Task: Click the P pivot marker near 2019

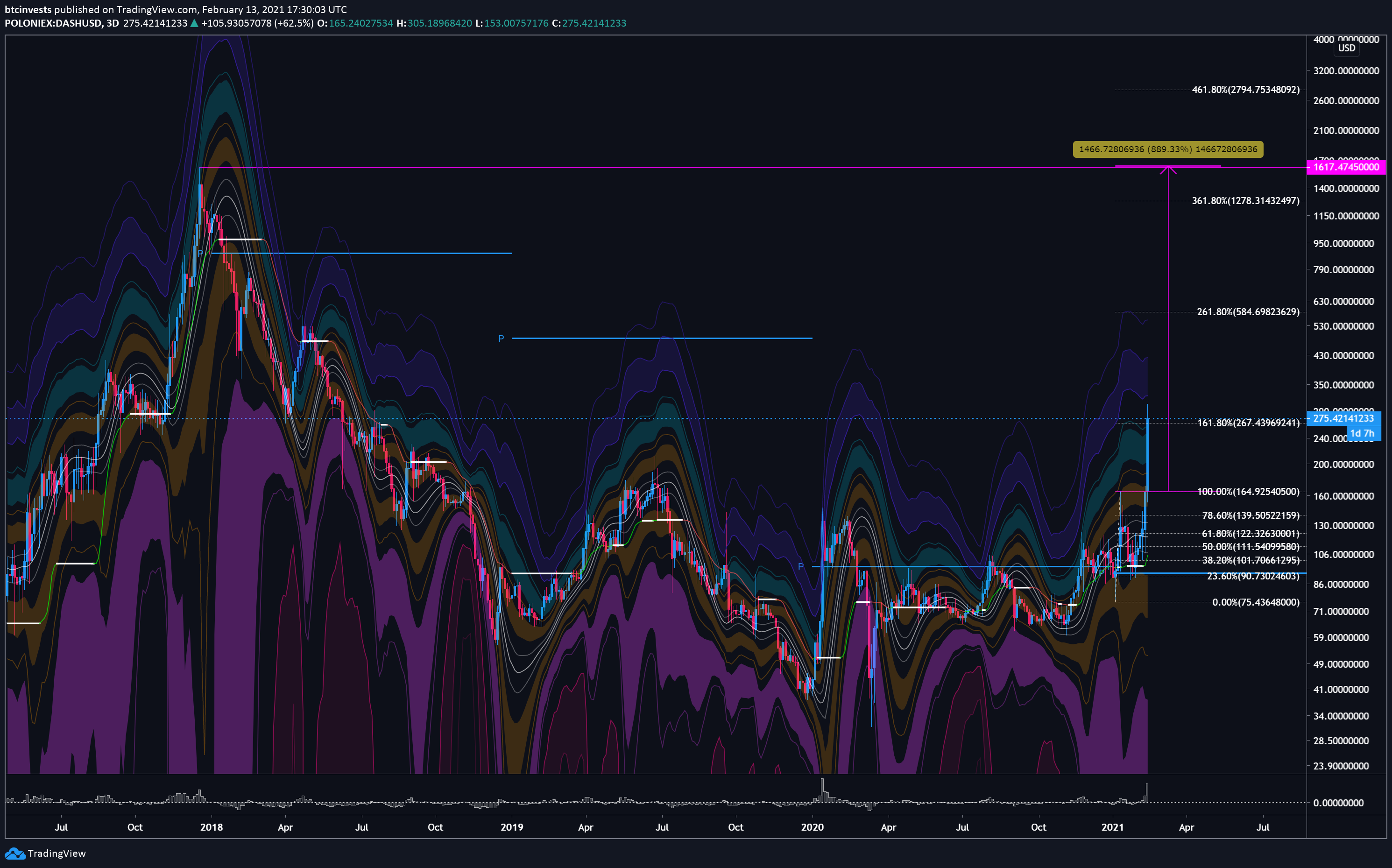Action: (501, 339)
